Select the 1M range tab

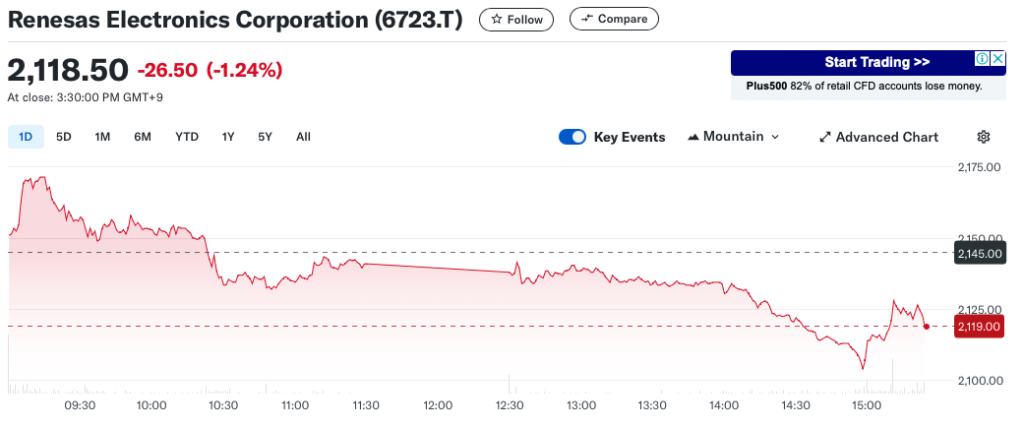[102, 137]
